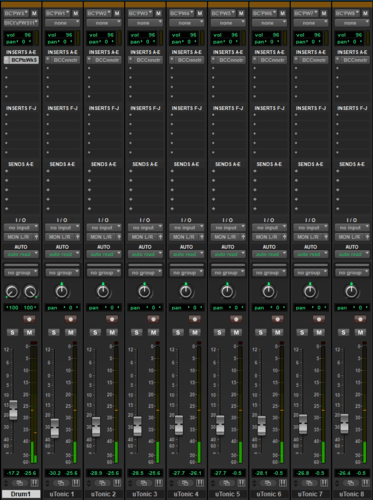Mute the Drum1 track
This screenshot has width=373, height=500.
(x=29, y=332)
